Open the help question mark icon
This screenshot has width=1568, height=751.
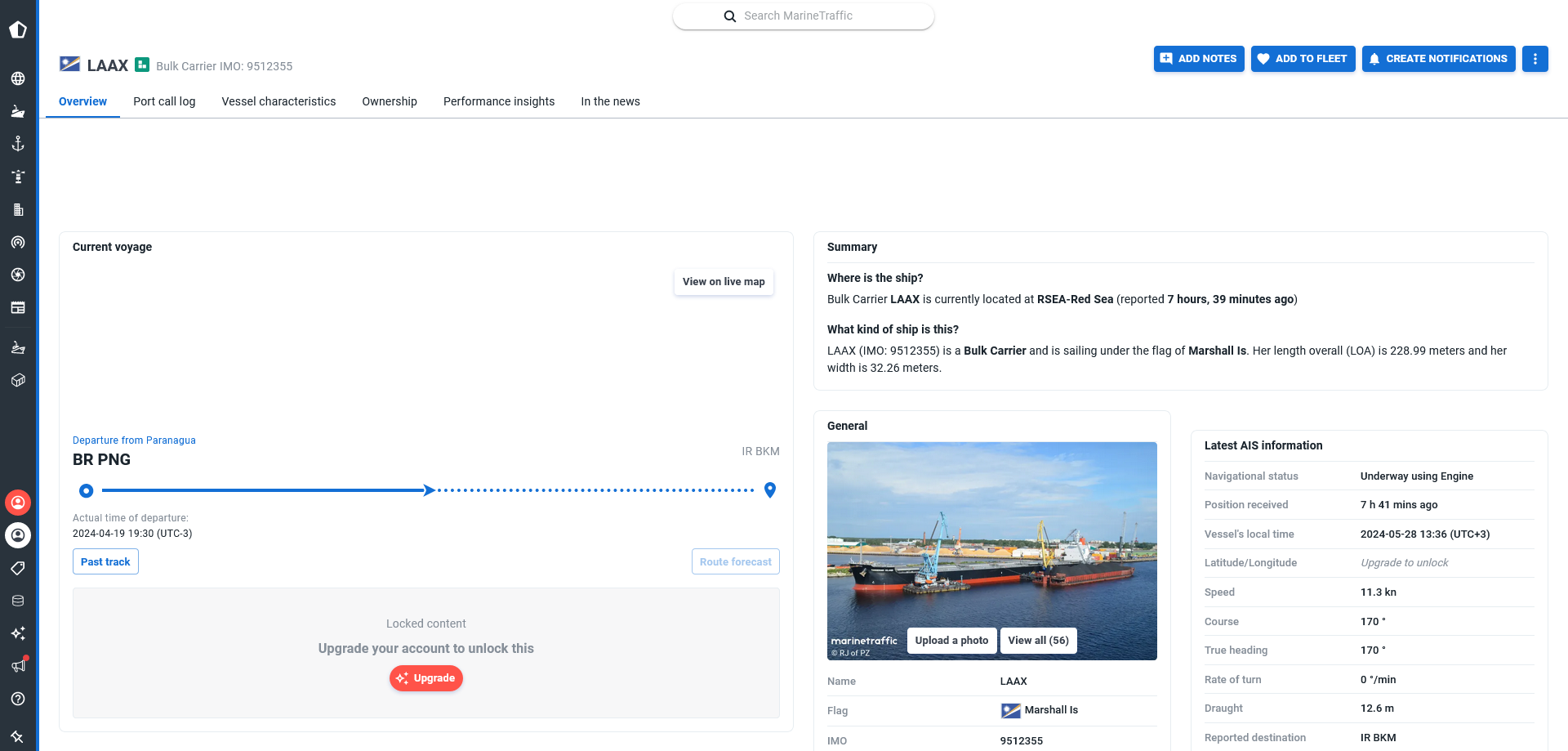click(18, 699)
